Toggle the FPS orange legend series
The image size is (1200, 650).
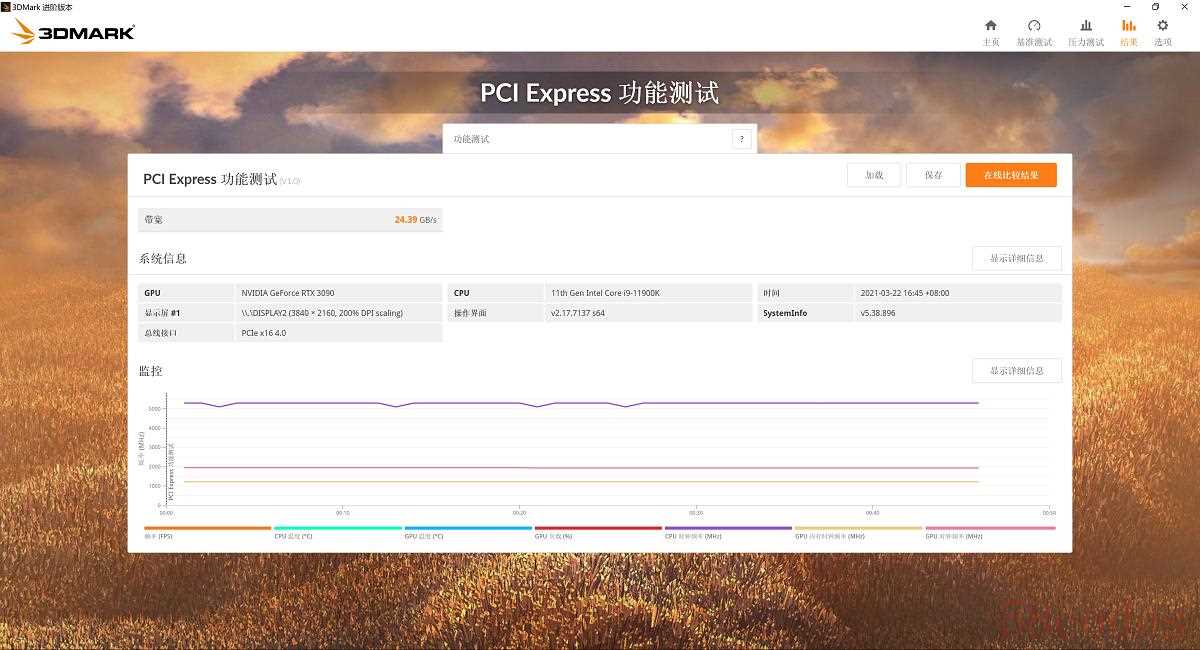(x=207, y=529)
